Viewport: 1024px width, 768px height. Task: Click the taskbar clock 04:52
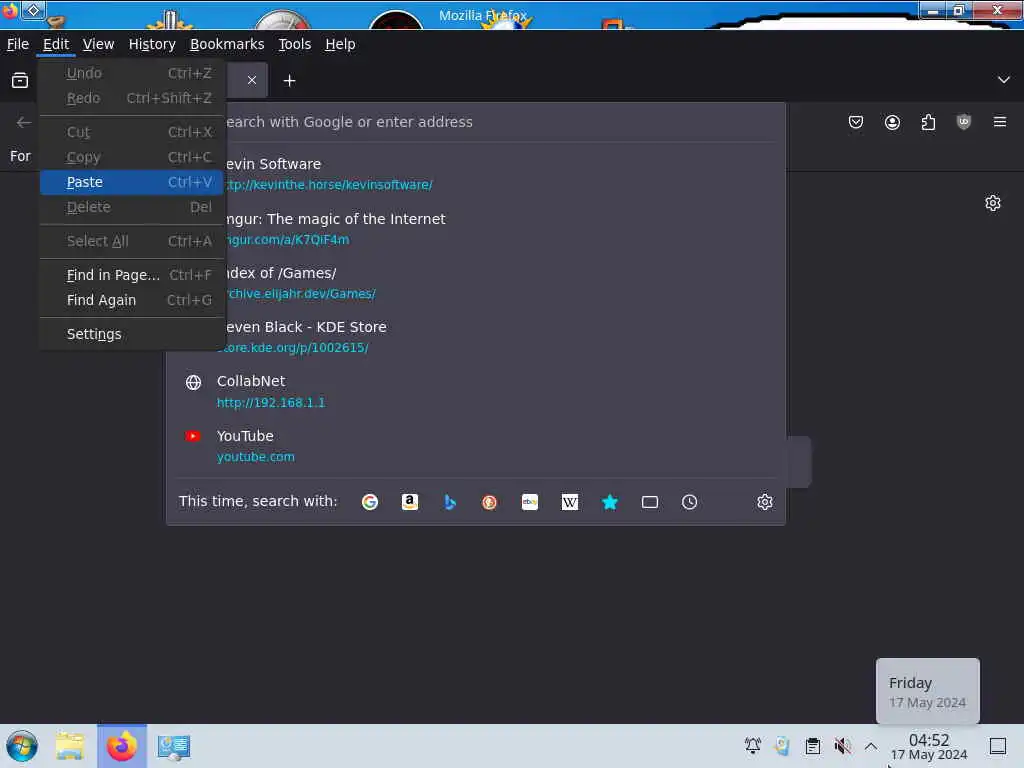[x=929, y=746]
